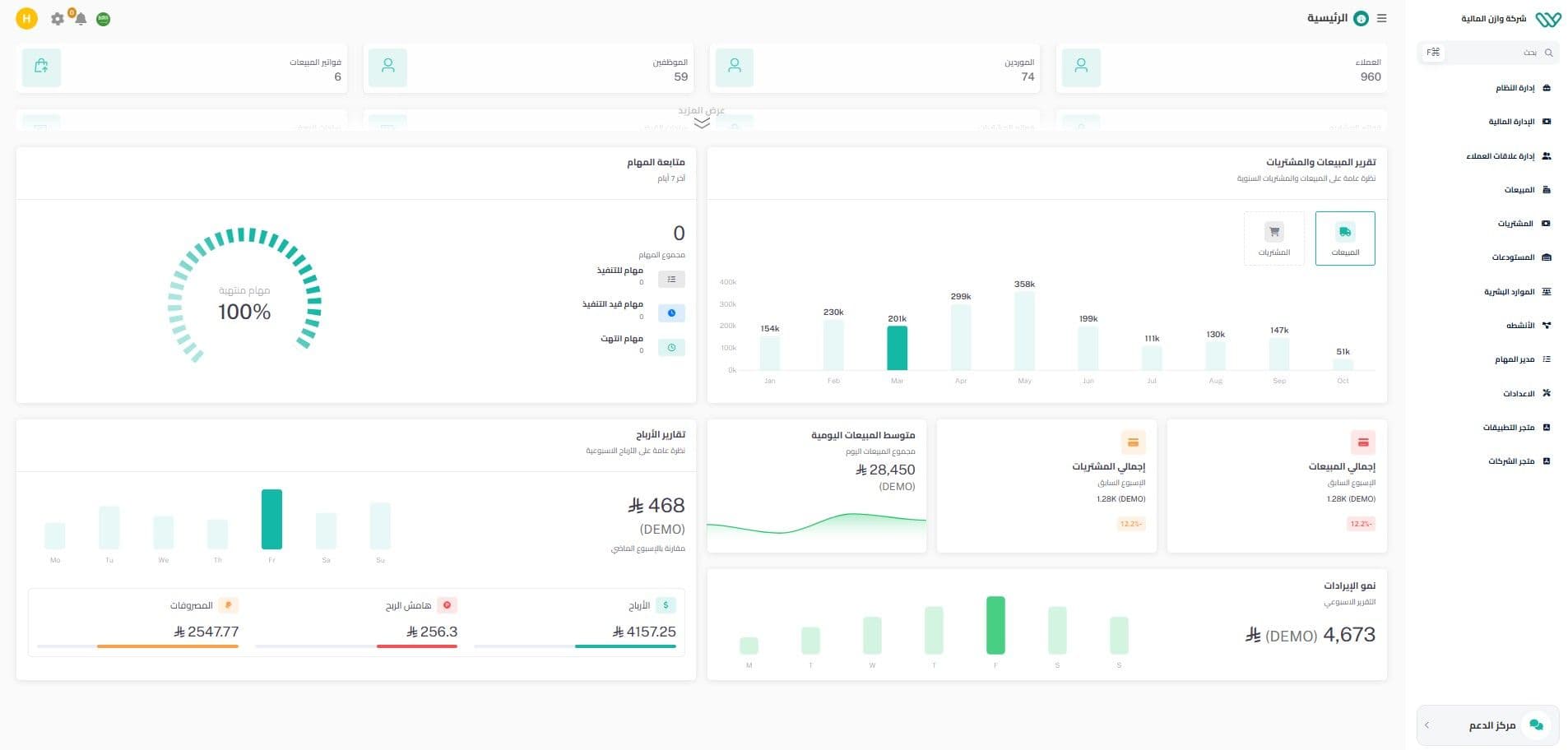Click the settings gear icon in header
The height and width of the screenshot is (750, 1568).
pos(57,19)
